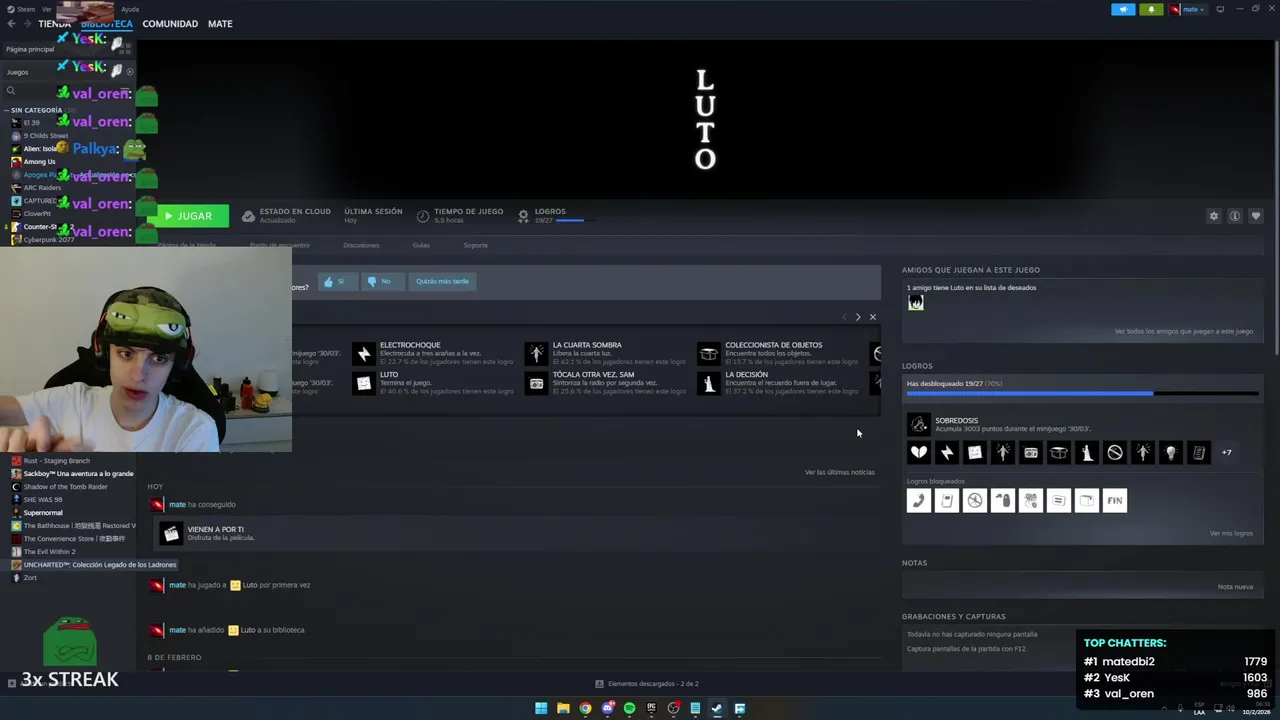1280x720 pixels.
Task: Open the Ayuda menu
Action: [130, 9]
